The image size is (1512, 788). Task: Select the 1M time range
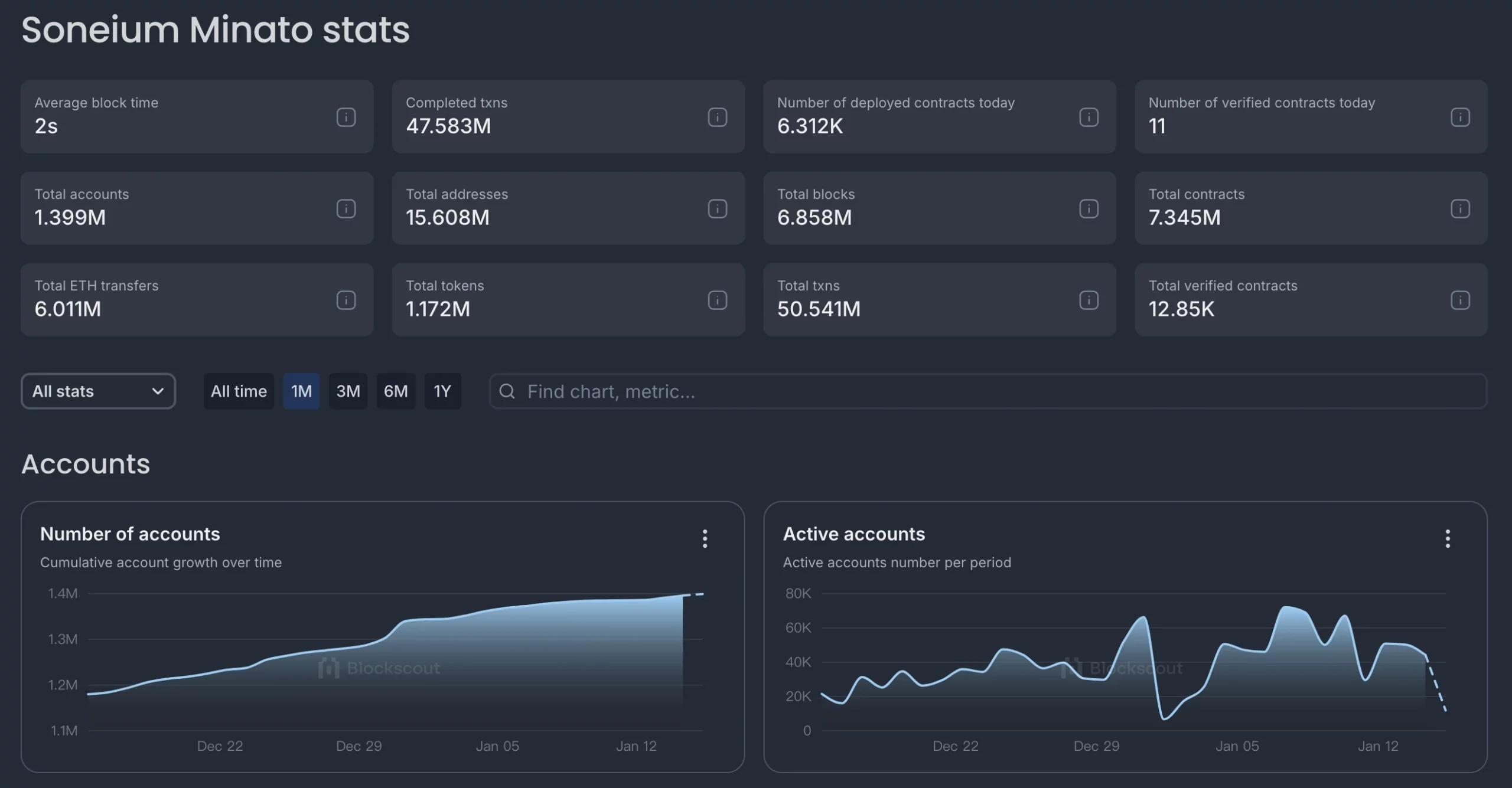[x=301, y=391]
